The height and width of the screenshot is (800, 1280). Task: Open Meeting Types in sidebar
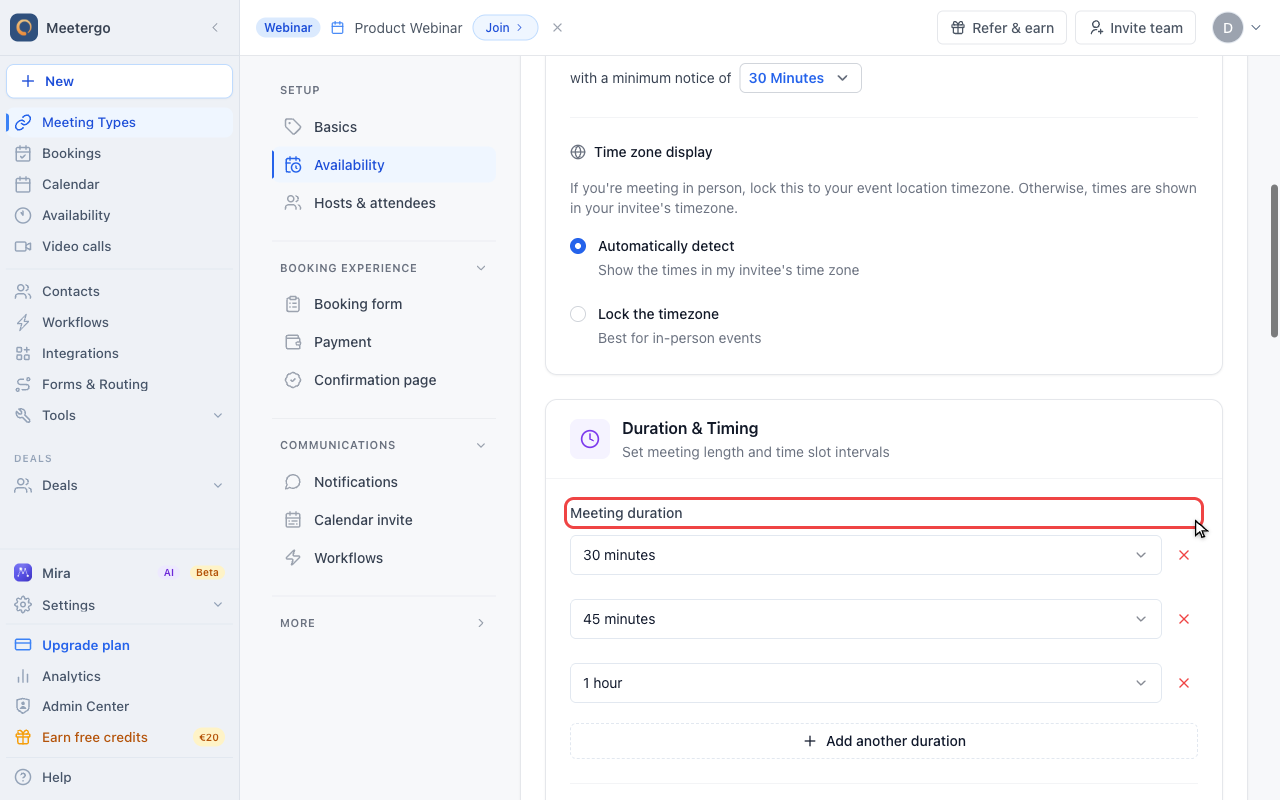point(119,122)
